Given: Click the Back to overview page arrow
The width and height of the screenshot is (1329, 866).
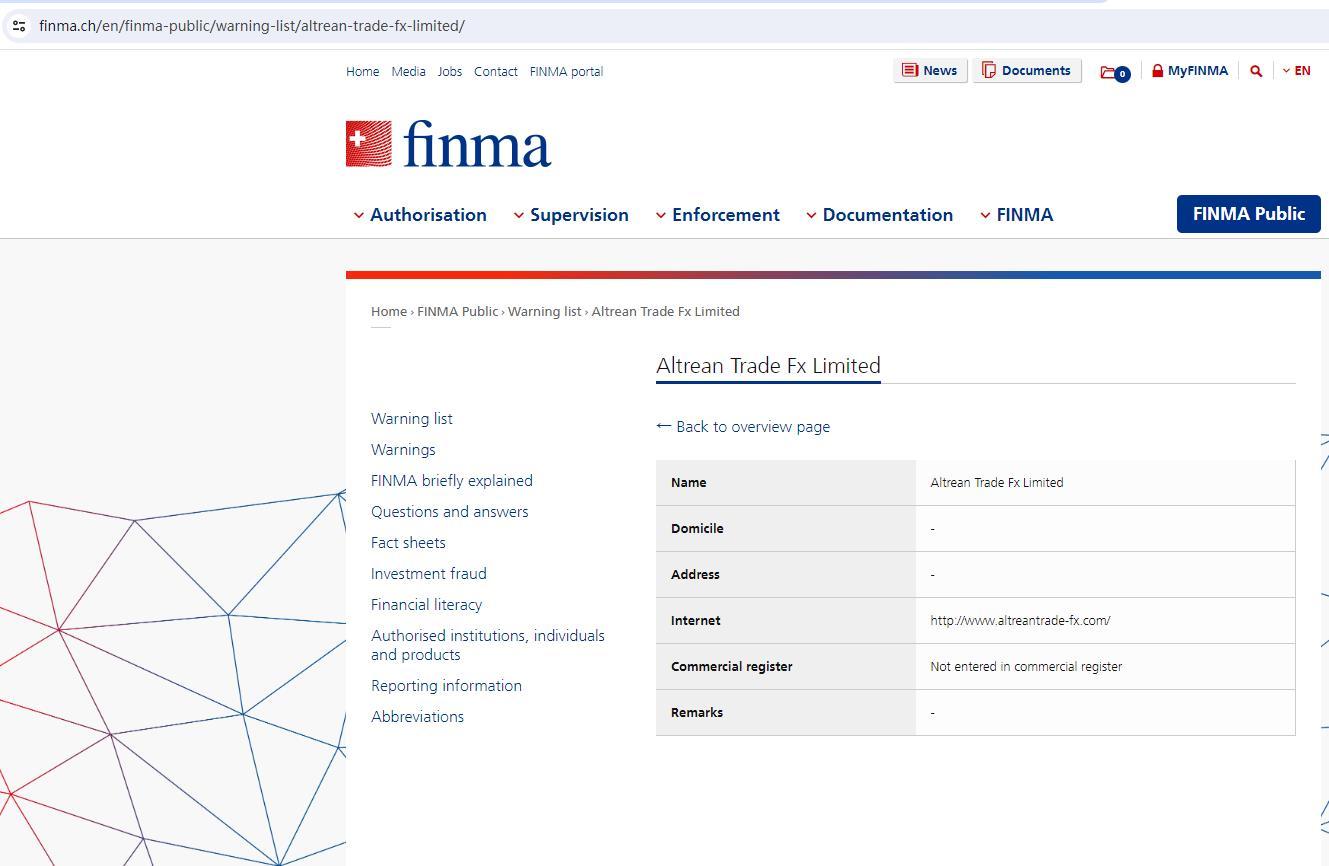Looking at the screenshot, I should point(663,426).
